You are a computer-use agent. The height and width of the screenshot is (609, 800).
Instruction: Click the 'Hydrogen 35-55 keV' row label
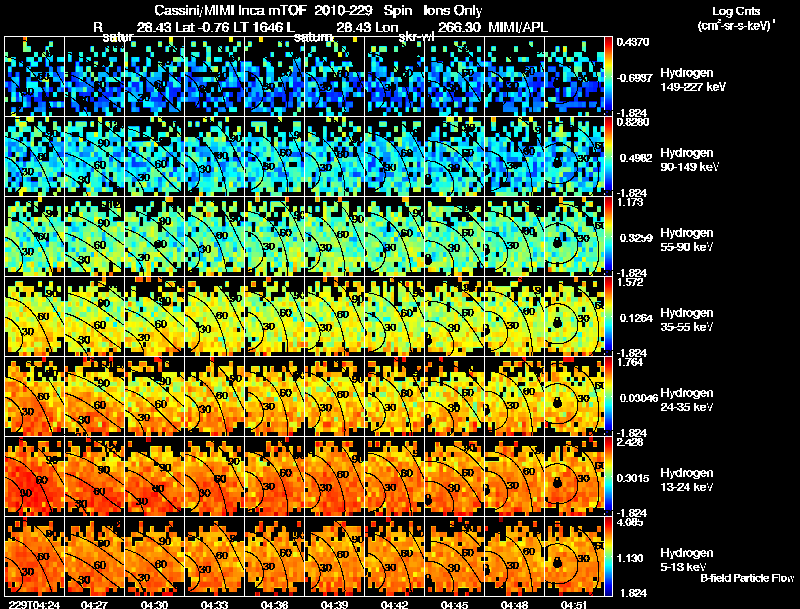pos(687,320)
